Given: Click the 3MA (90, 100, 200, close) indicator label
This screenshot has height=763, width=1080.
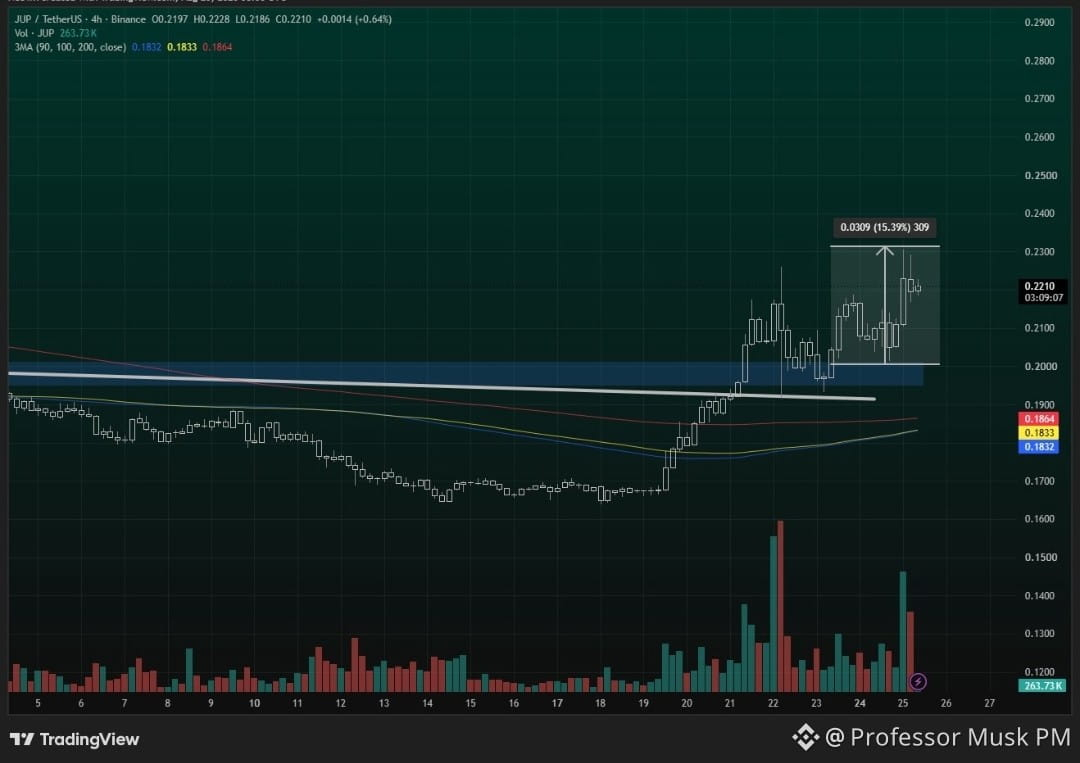Looking at the screenshot, I should [70, 47].
